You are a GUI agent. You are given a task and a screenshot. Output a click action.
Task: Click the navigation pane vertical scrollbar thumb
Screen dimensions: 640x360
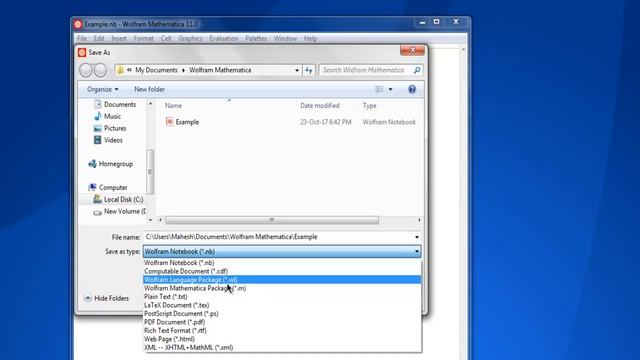coord(150,171)
